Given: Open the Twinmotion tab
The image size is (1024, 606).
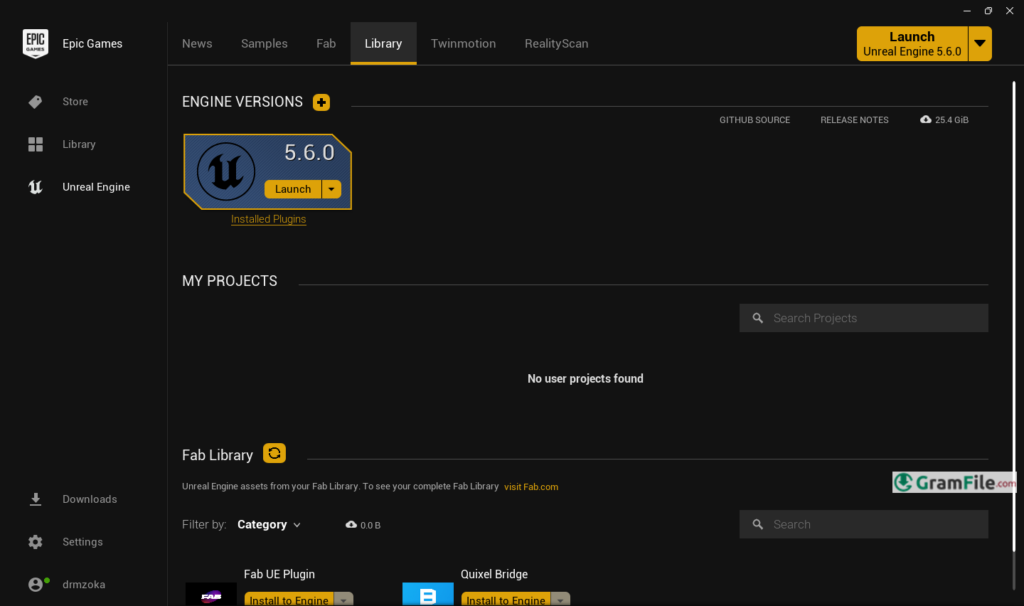Looking at the screenshot, I should [x=463, y=44].
